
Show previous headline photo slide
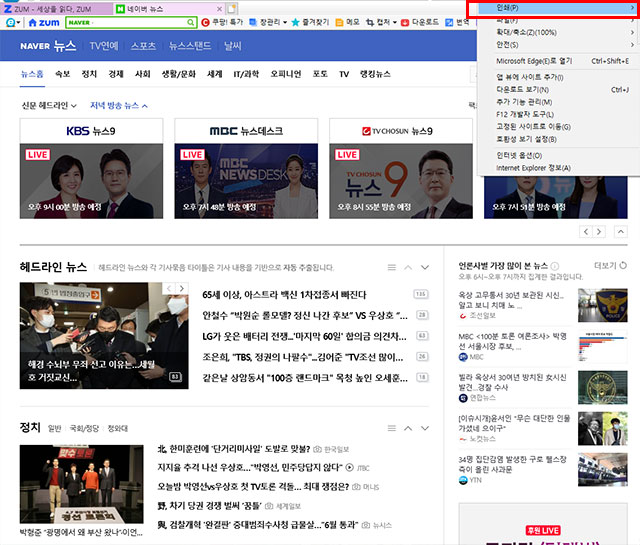coord(169,288)
